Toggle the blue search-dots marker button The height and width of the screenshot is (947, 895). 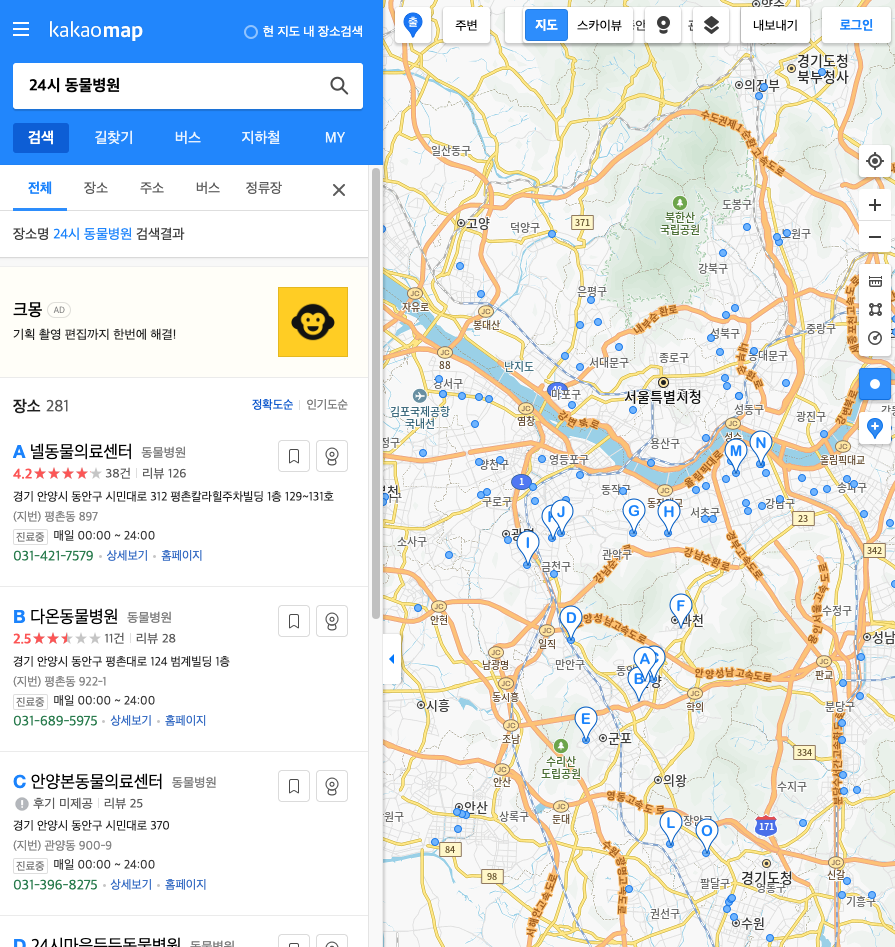pos(875,384)
